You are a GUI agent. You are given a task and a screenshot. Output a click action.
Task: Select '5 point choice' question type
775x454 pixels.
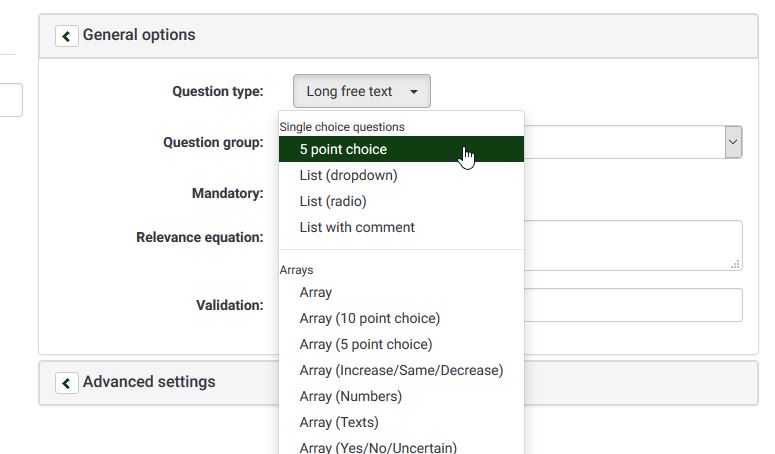pos(343,149)
